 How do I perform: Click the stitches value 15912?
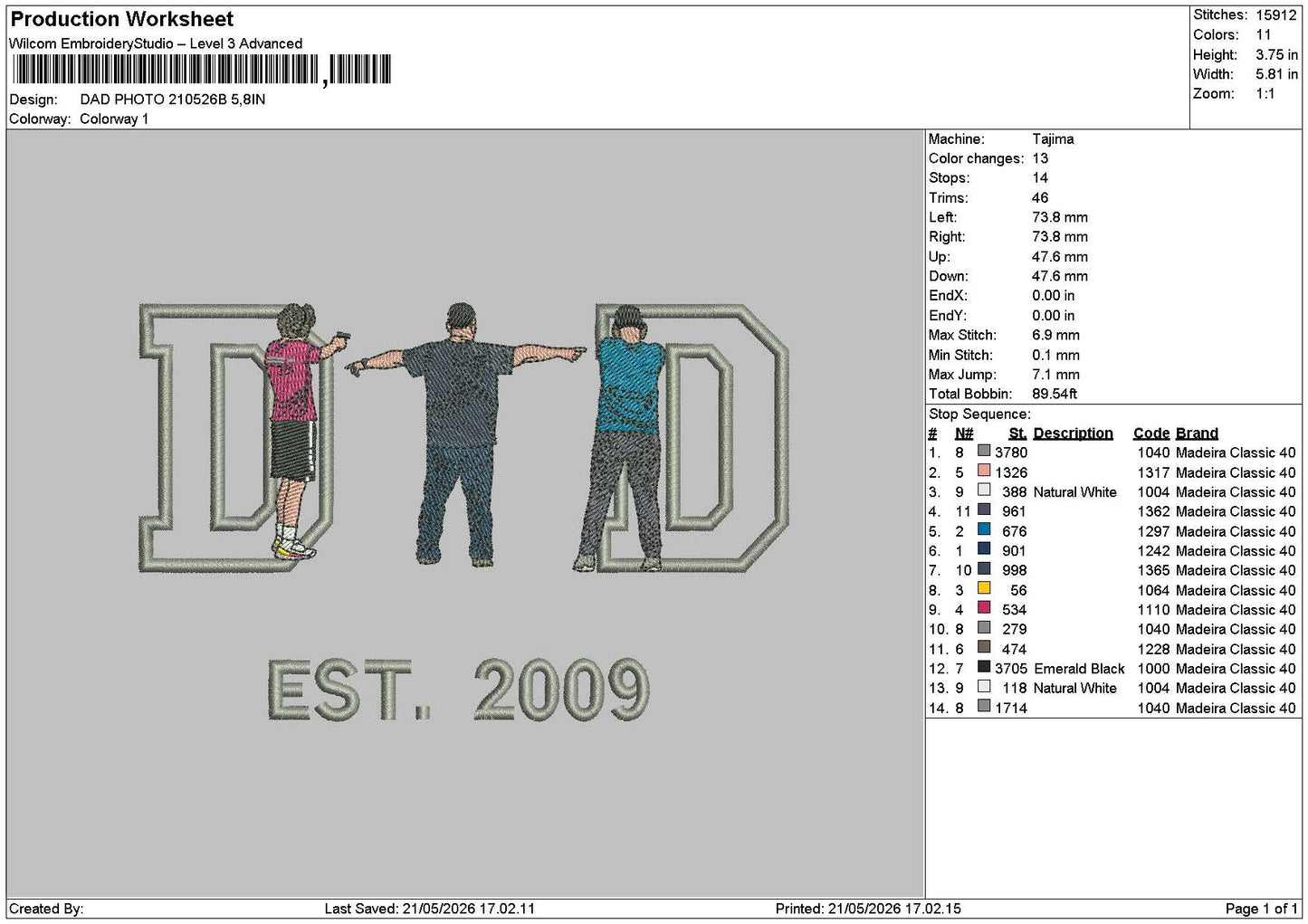(x=1276, y=15)
